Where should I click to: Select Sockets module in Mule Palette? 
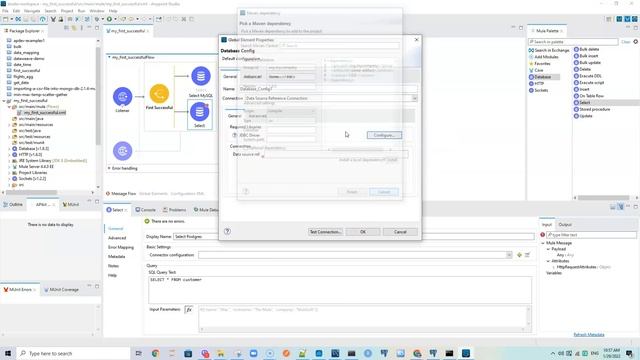538,90
